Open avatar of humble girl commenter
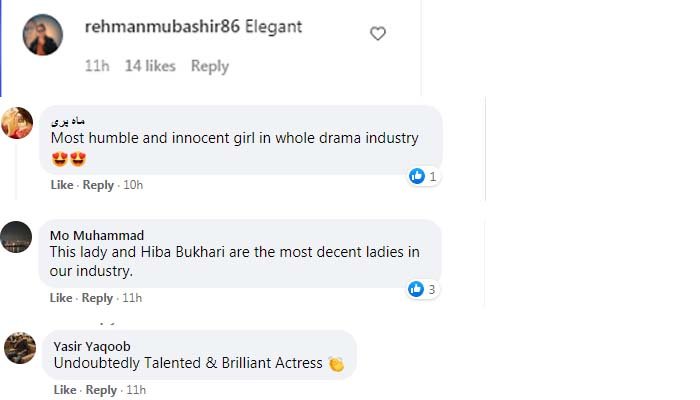Viewport: 700px width, 400px height. [x=18, y=123]
